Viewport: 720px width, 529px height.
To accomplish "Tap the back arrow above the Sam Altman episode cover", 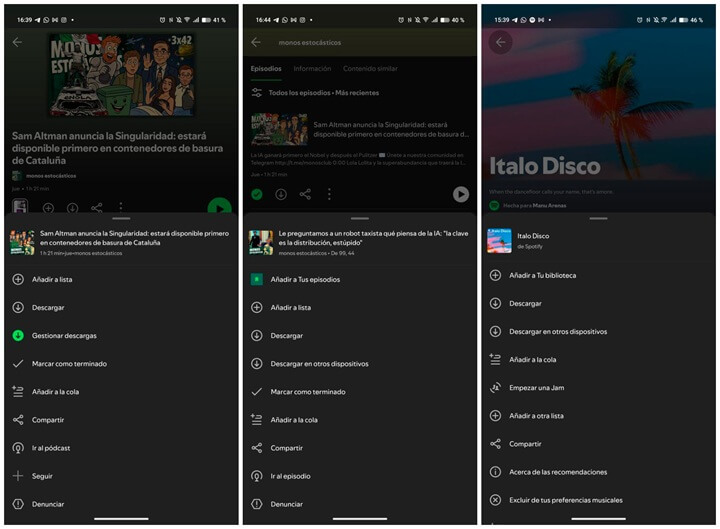I will (x=17, y=42).
